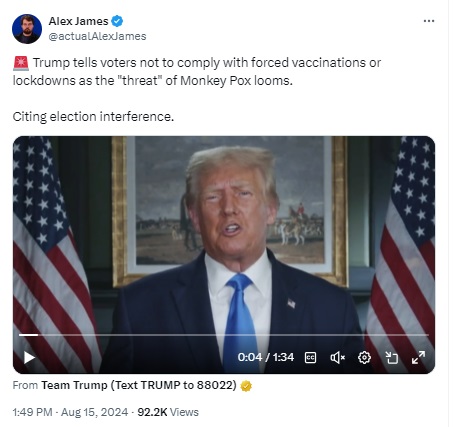Click the tweet text about Monkey Pox
The width and height of the screenshot is (458, 427).
197,72
